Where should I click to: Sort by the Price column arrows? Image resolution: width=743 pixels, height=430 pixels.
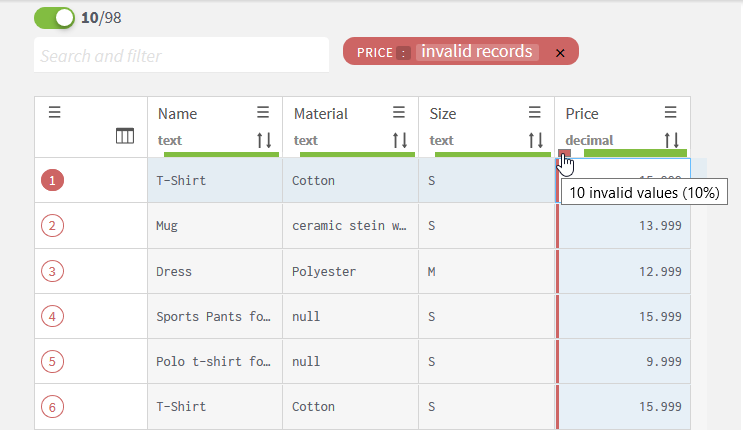click(x=672, y=140)
